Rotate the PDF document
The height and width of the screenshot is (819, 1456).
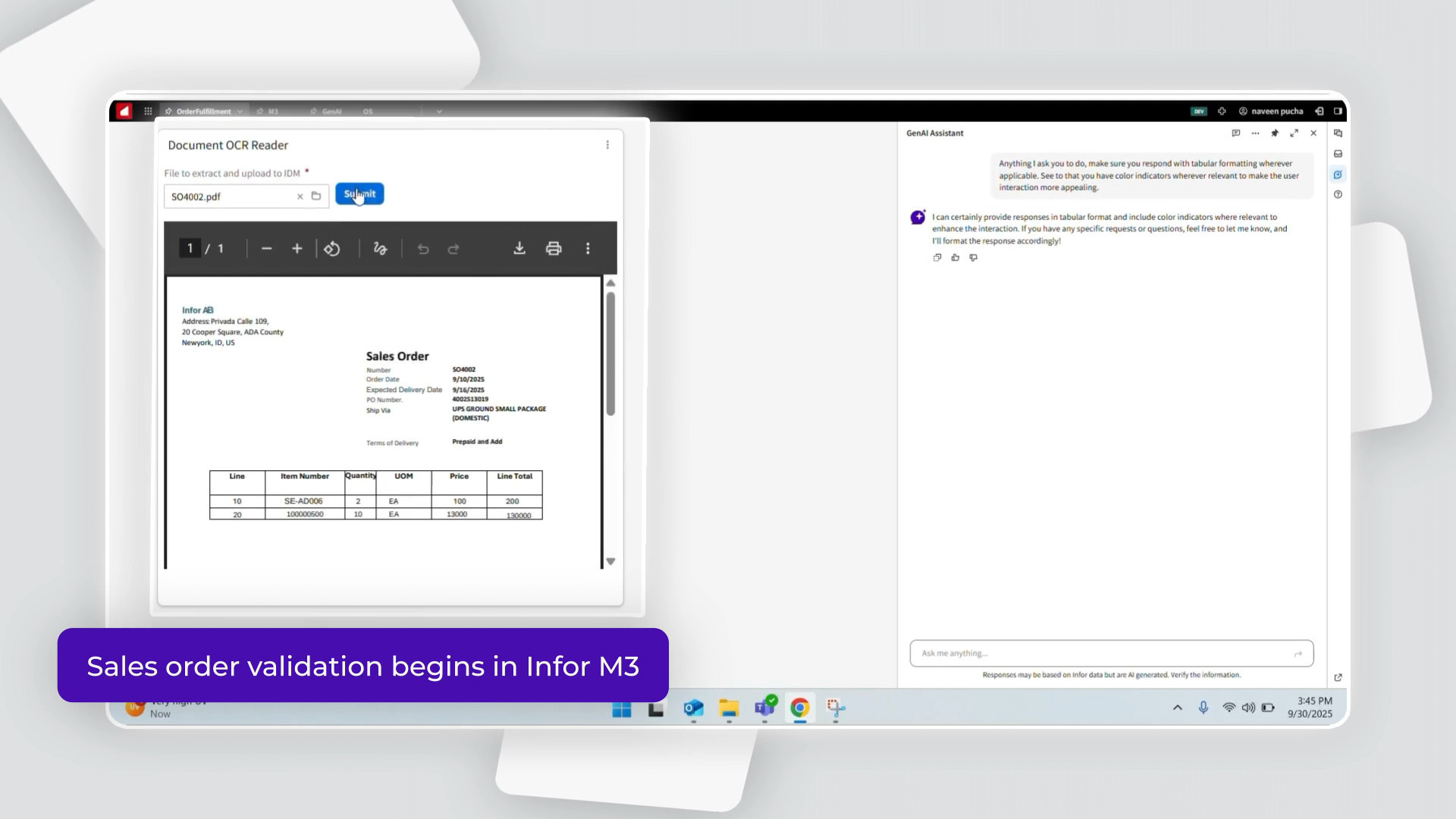pyautogui.click(x=332, y=249)
